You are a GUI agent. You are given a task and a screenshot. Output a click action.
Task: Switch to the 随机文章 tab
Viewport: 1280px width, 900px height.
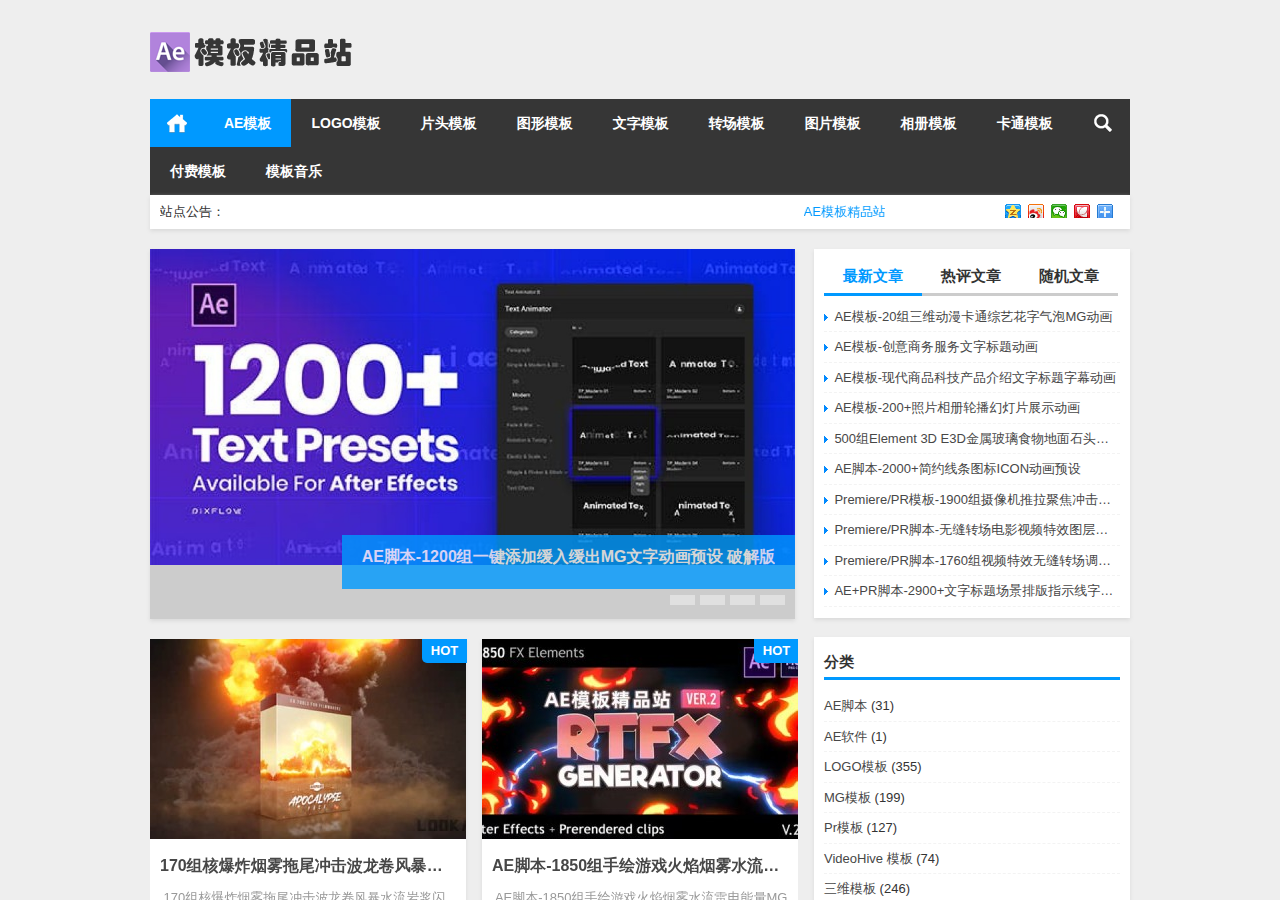click(1069, 276)
